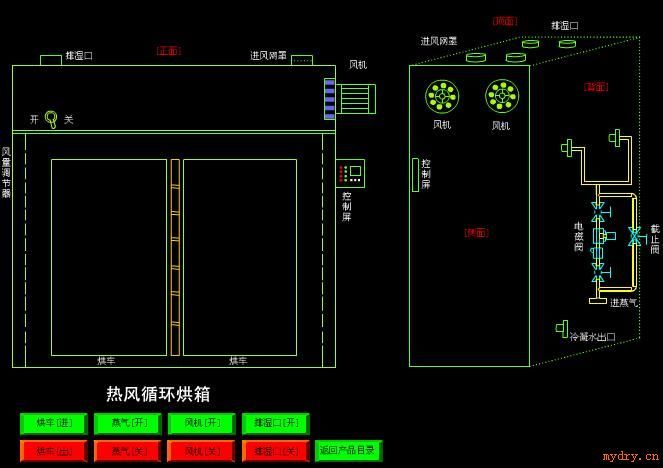Click the 冷凝水出口 condensate outlet fitting
The image size is (663, 468).
pos(562,329)
